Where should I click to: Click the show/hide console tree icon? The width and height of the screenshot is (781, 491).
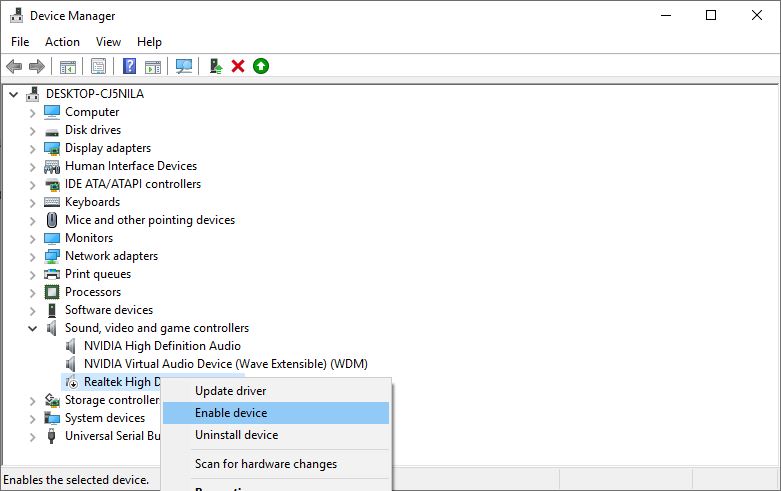click(67, 66)
